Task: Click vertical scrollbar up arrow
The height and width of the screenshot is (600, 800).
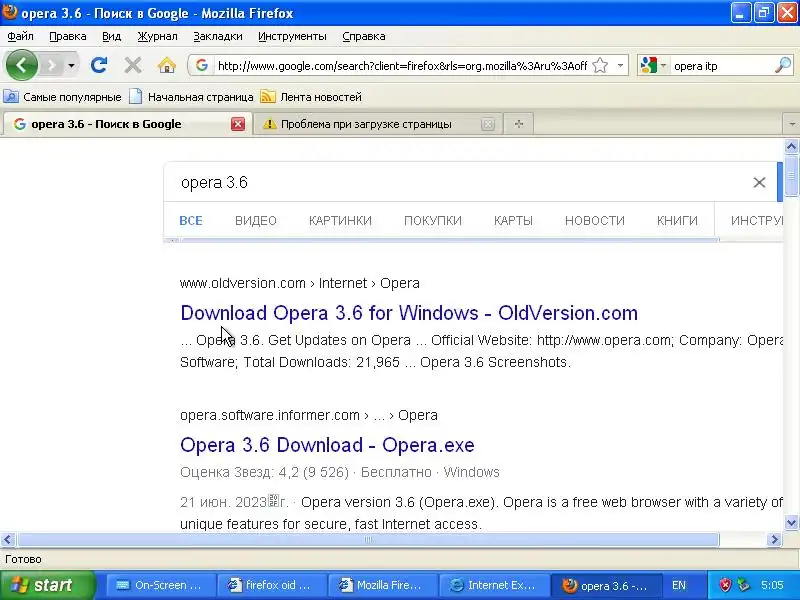Action: [x=791, y=147]
